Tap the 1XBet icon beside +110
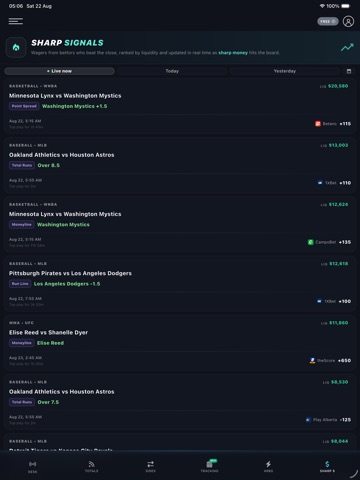This screenshot has width=360, height=480. tap(320, 183)
